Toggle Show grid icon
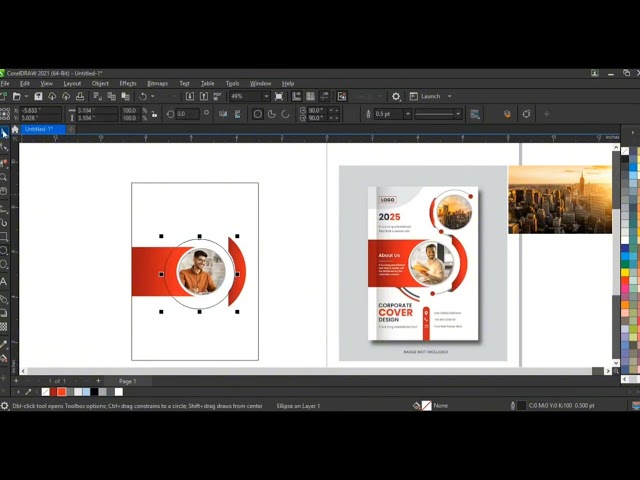640x480 pixels. pos(311,96)
